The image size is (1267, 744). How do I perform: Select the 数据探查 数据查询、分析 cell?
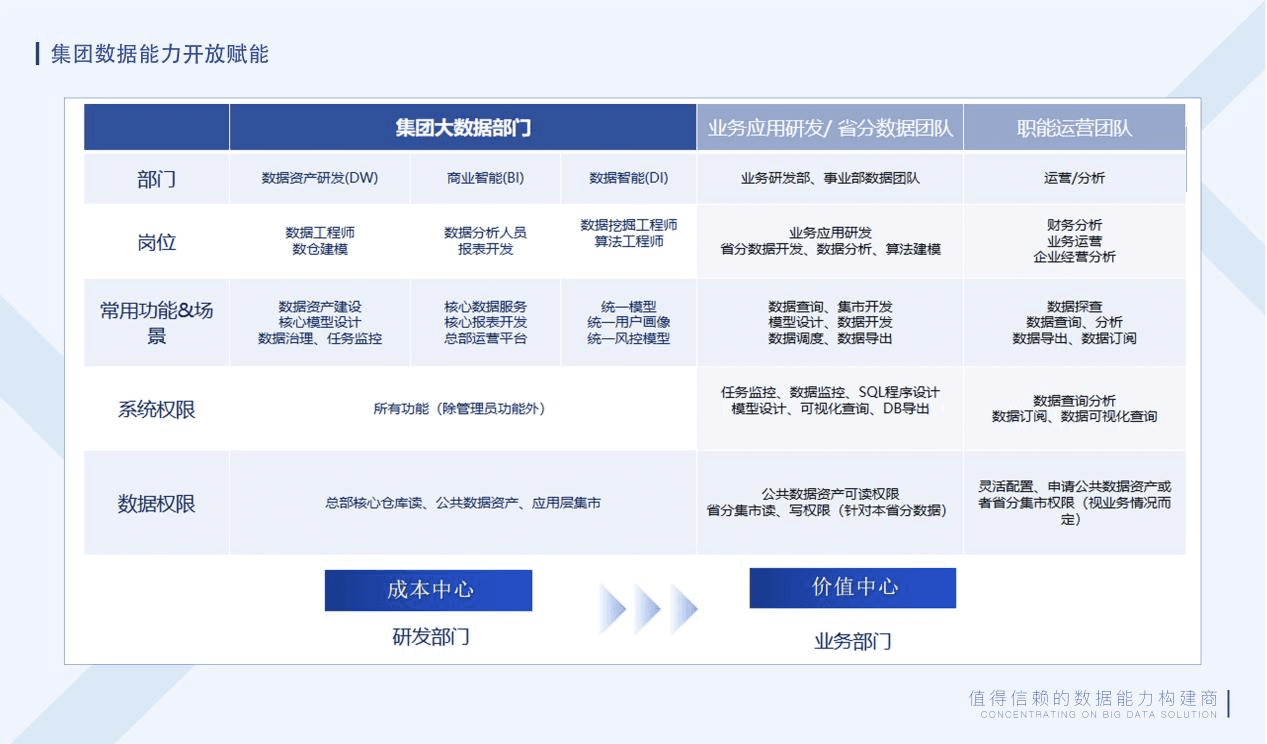[1075, 322]
